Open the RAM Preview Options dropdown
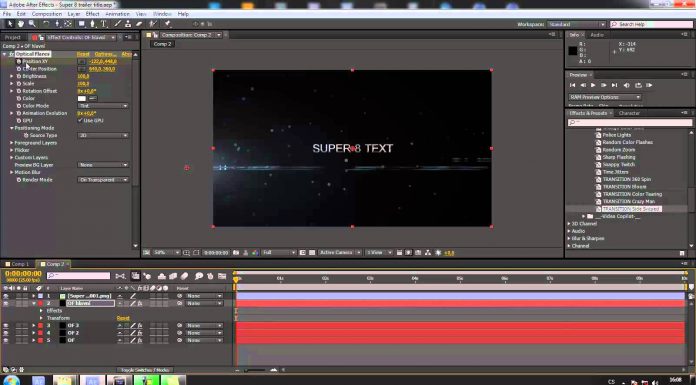696x385 pixels. coord(605,97)
